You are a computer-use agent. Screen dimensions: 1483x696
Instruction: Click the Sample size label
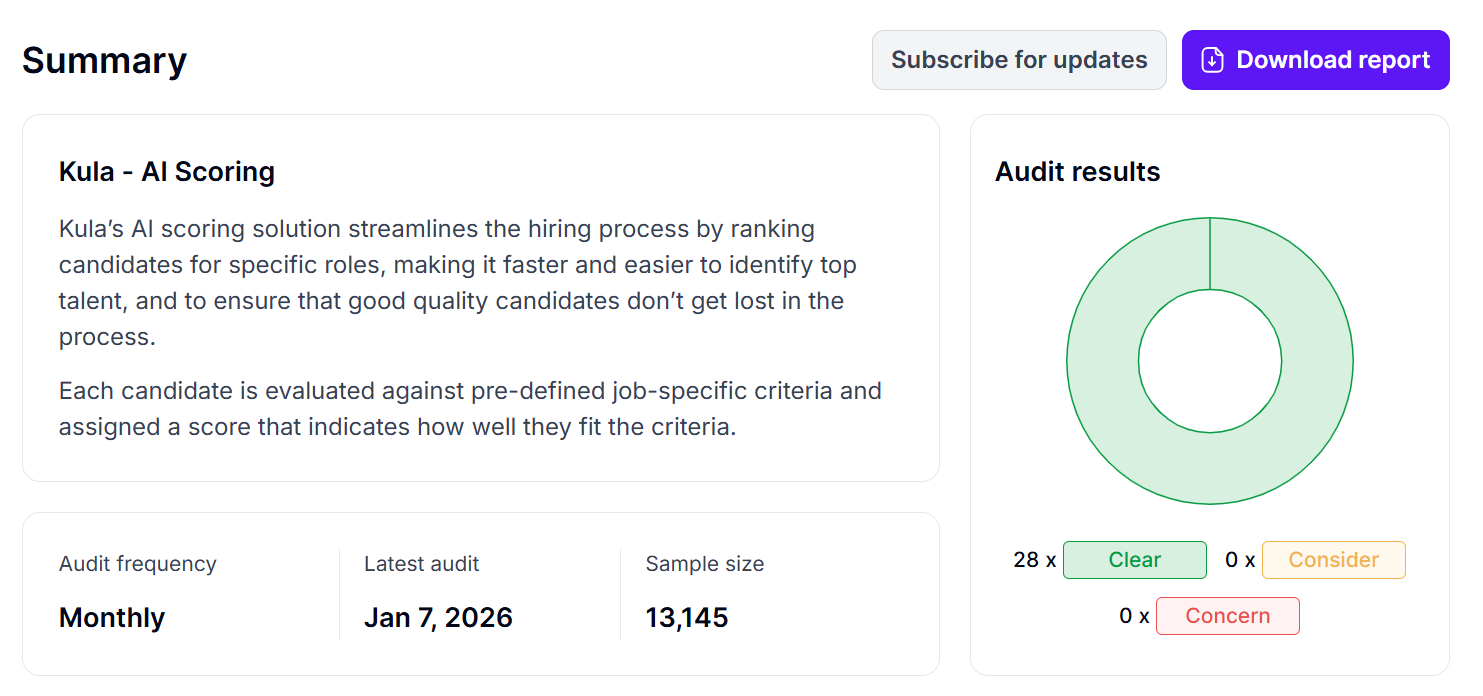coord(704,564)
